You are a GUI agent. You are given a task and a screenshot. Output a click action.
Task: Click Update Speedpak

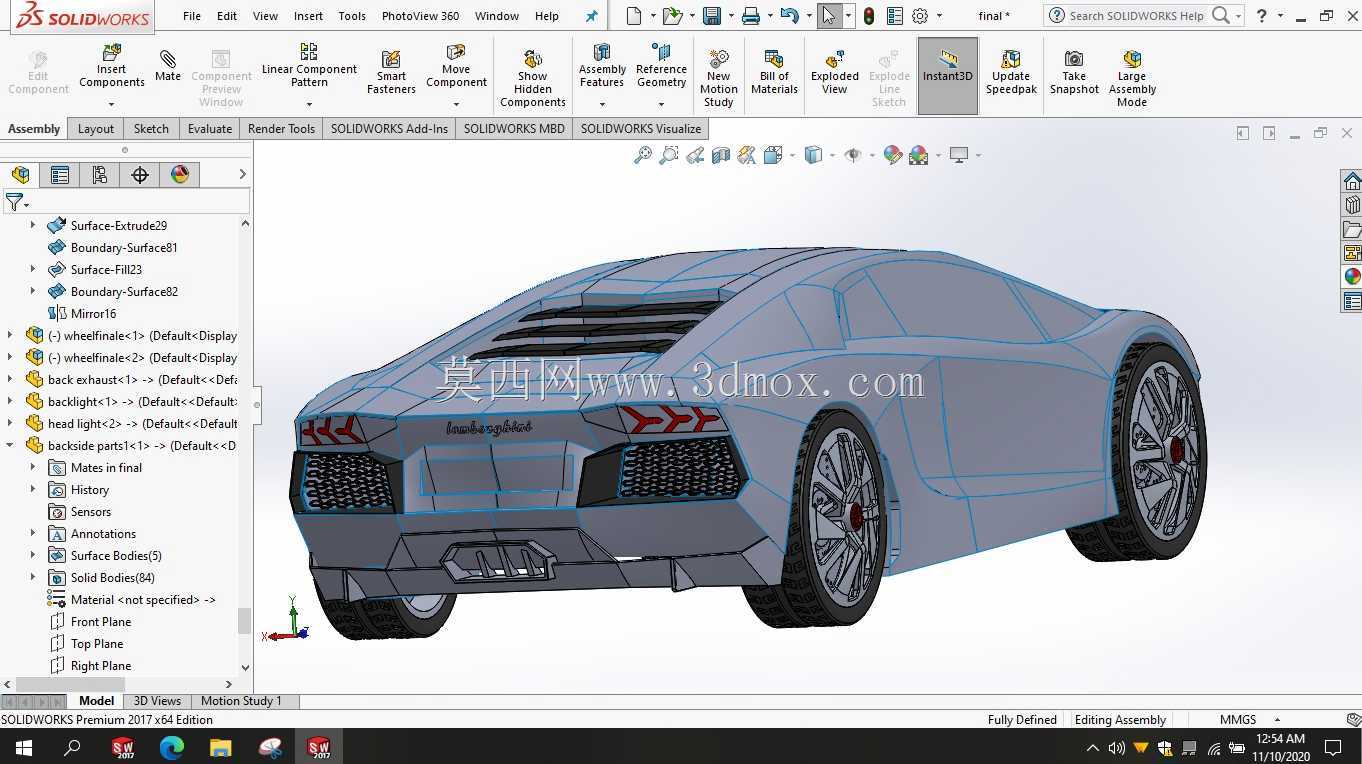(1011, 72)
